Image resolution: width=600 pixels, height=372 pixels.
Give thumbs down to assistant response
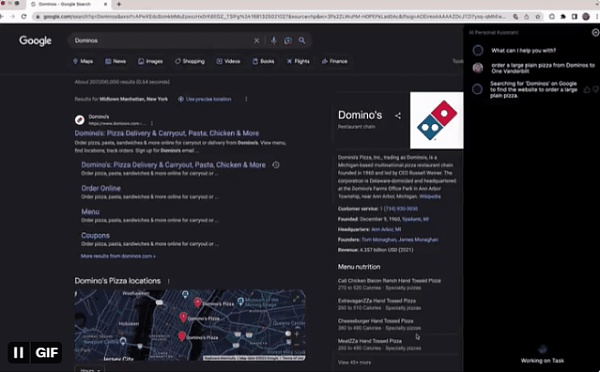click(x=596, y=90)
